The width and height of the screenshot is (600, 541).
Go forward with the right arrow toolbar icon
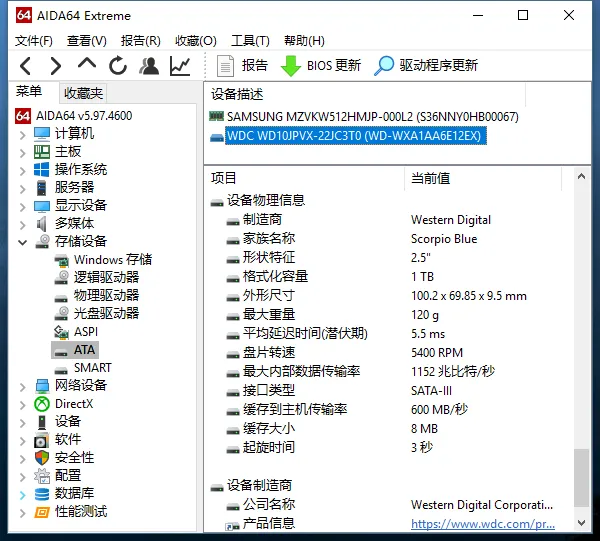pyautogui.click(x=56, y=66)
